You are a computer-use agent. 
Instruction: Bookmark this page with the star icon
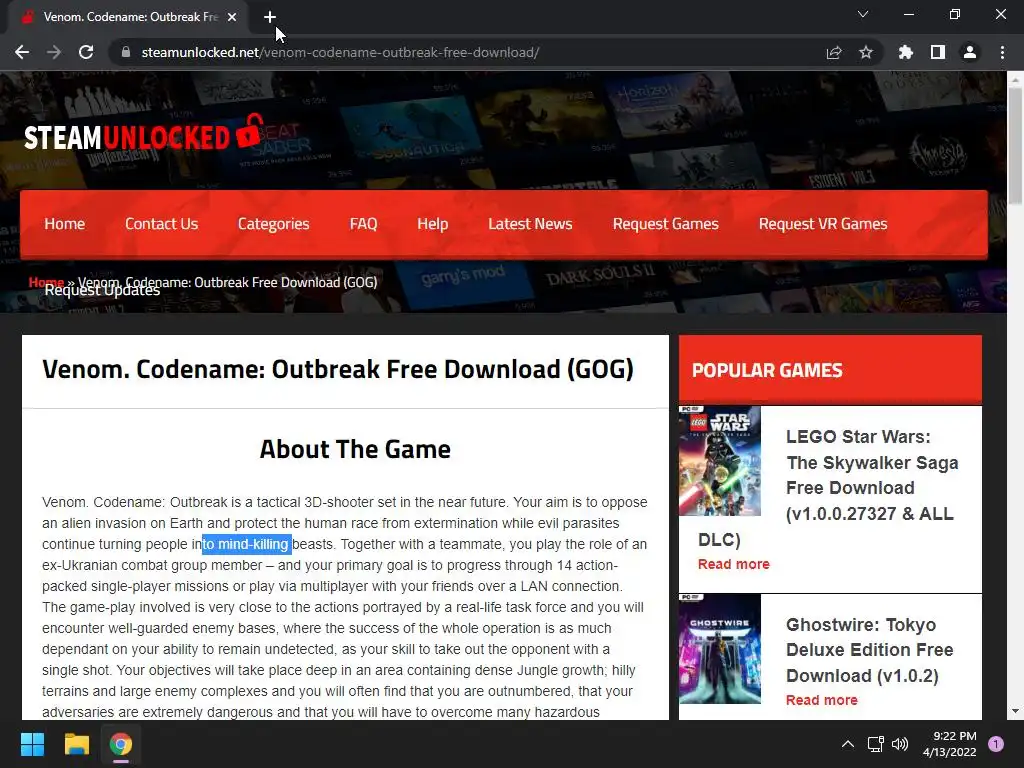(x=866, y=52)
